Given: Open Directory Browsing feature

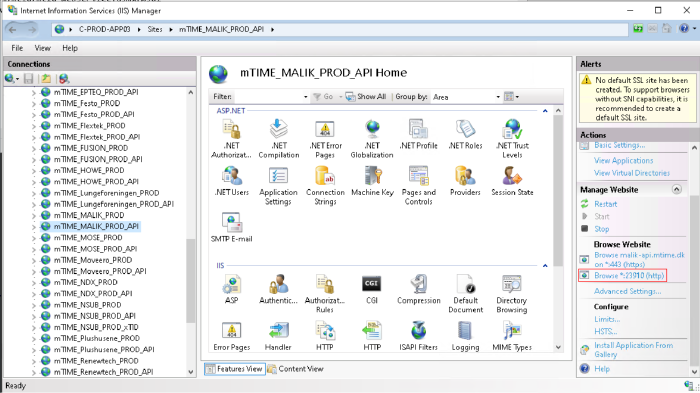Looking at the screenshot, I should (x=512, y=294).
